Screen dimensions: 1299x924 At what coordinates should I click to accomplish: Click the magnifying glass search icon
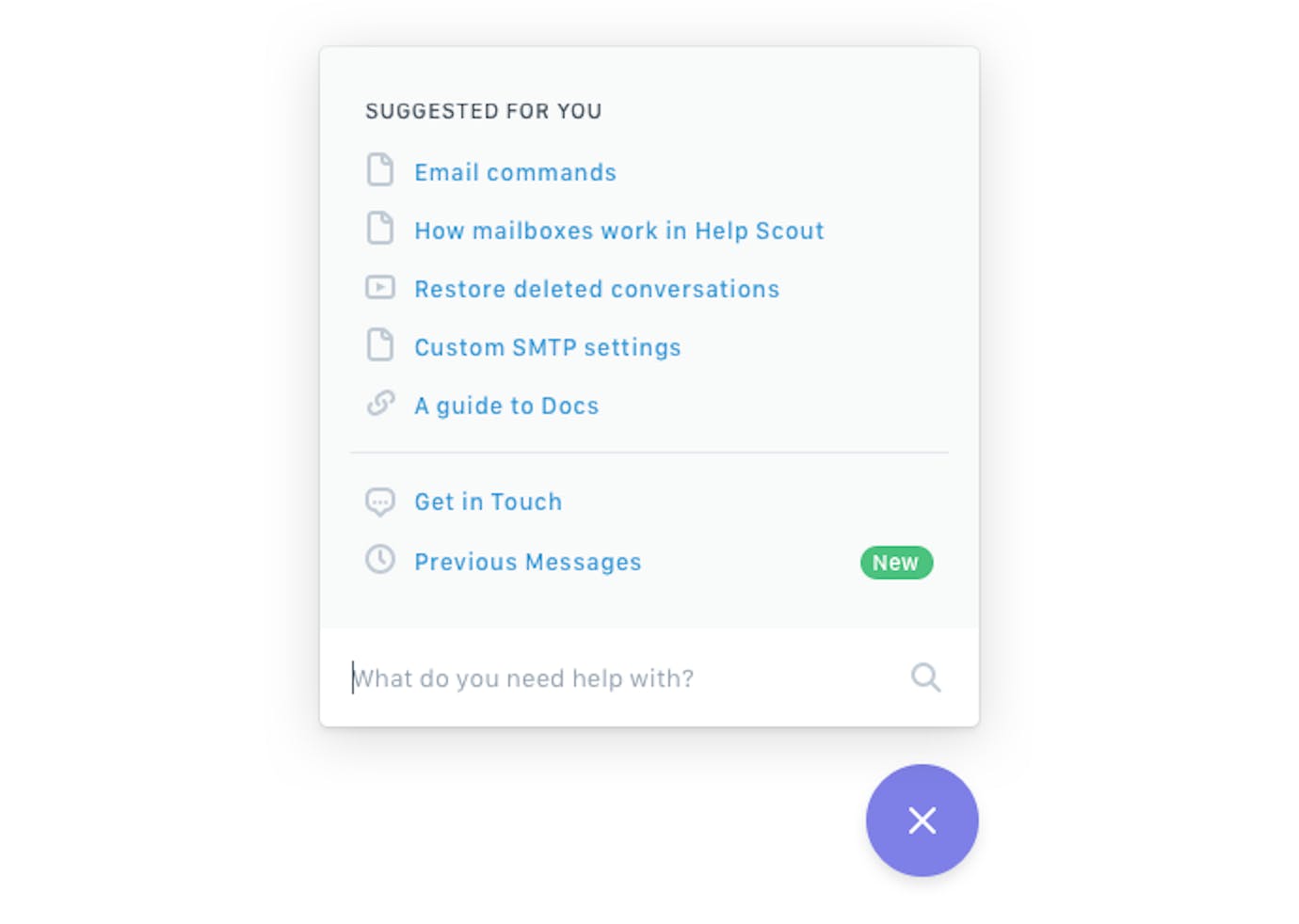tap(925, 677)
